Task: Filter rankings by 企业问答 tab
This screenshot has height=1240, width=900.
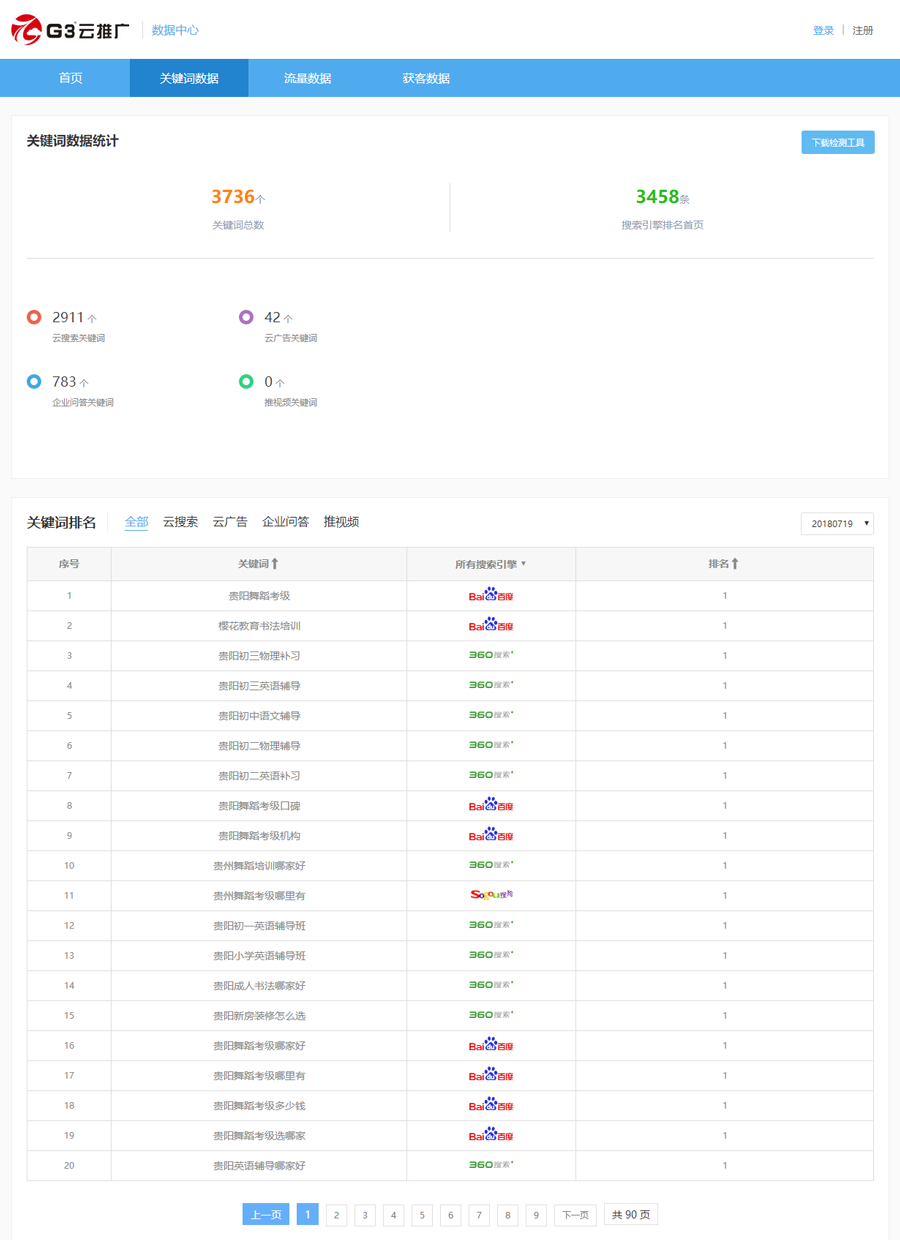Action: click(x=286, y=522)
